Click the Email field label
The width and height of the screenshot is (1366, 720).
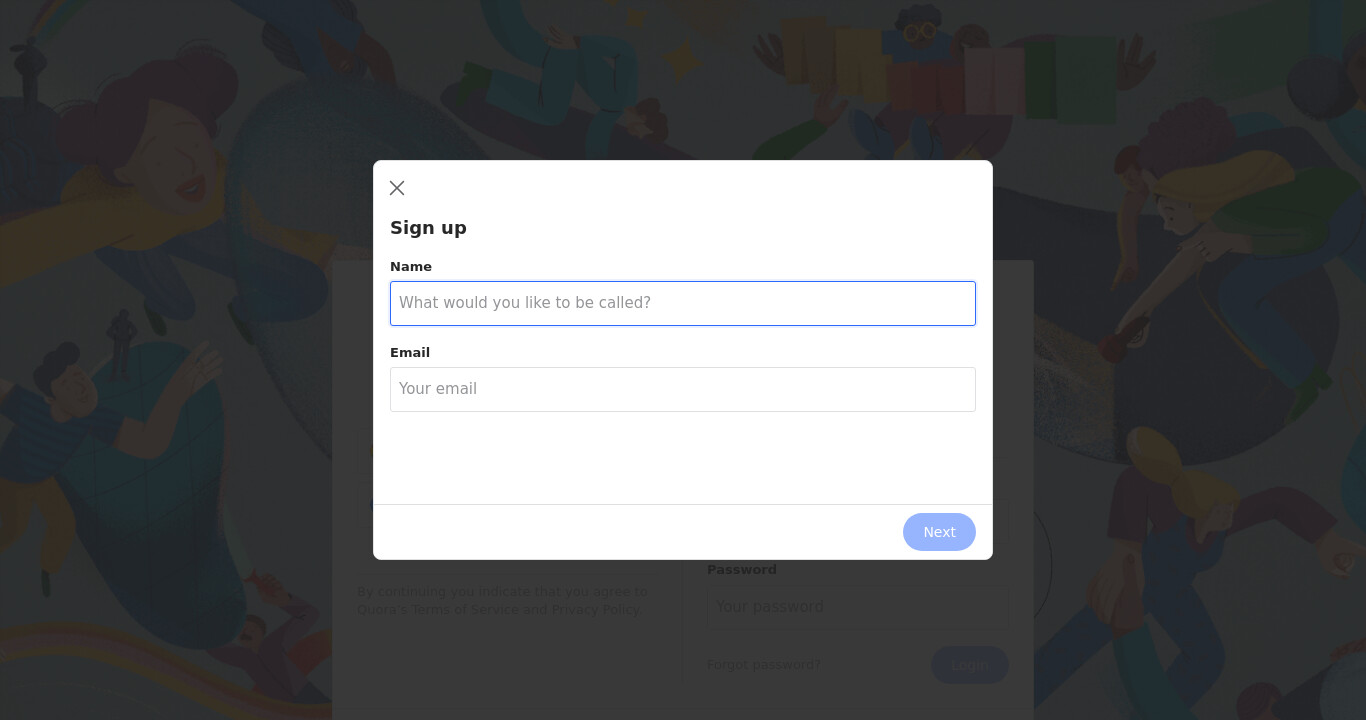(x=410, y=353)
